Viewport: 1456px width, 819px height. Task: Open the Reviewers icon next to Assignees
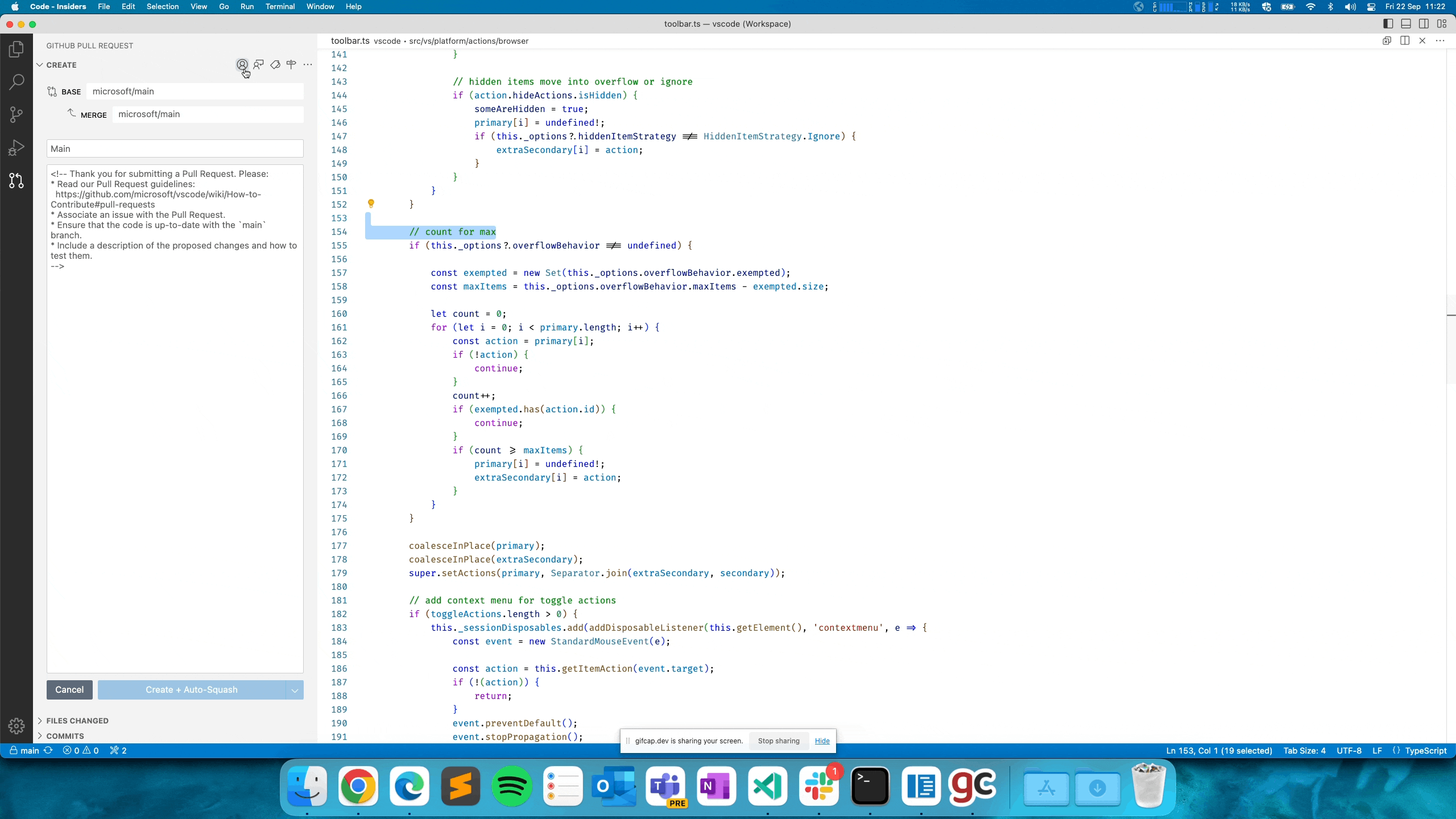(259, 65)
